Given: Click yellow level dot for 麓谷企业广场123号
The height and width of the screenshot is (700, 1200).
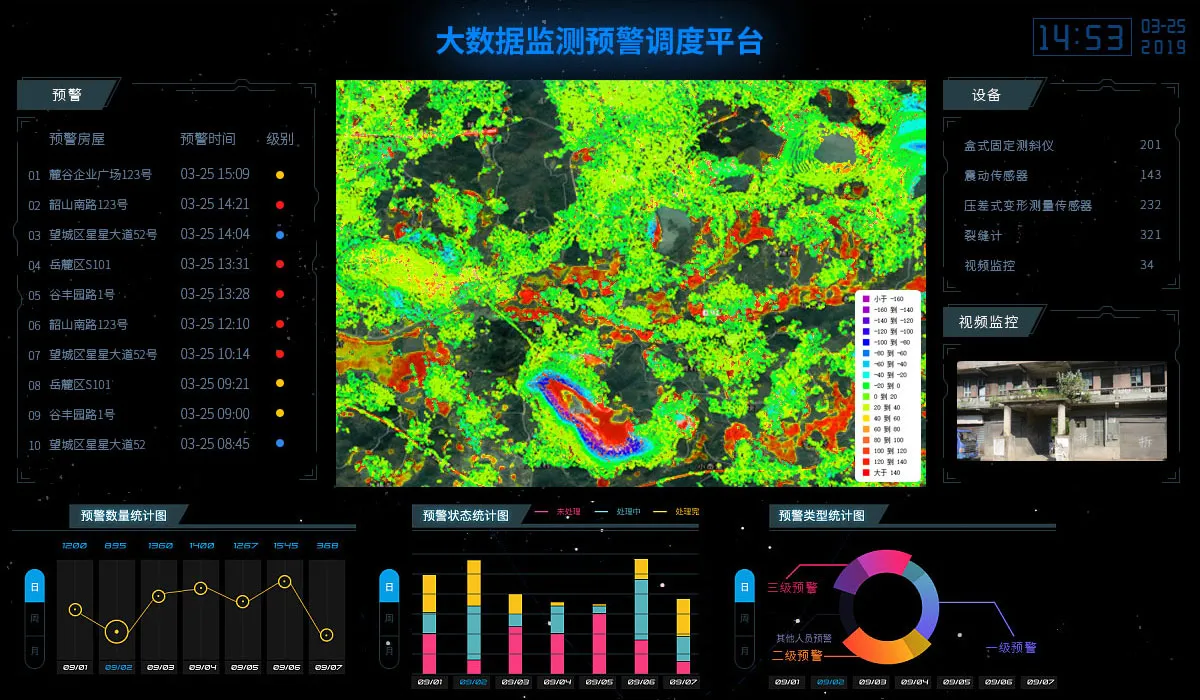Looking at the screenshot, I should (x=280, y=175).
